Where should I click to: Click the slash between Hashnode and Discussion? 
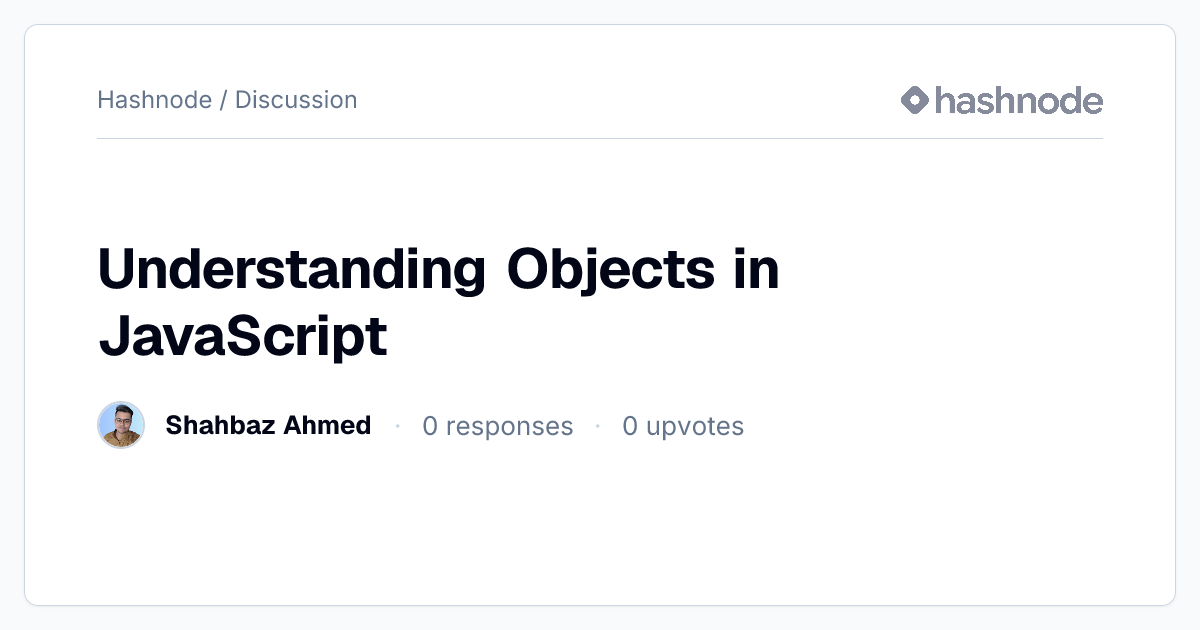(x=224, y=100)
